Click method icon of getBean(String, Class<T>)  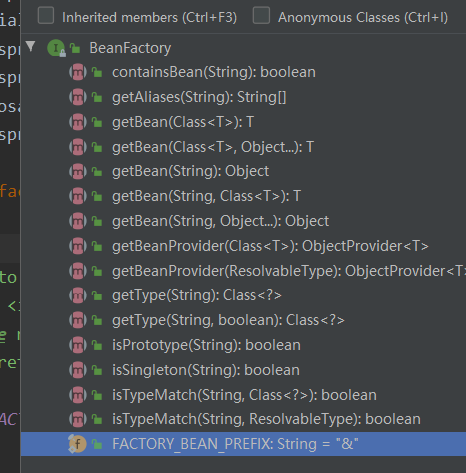point(78,196)
